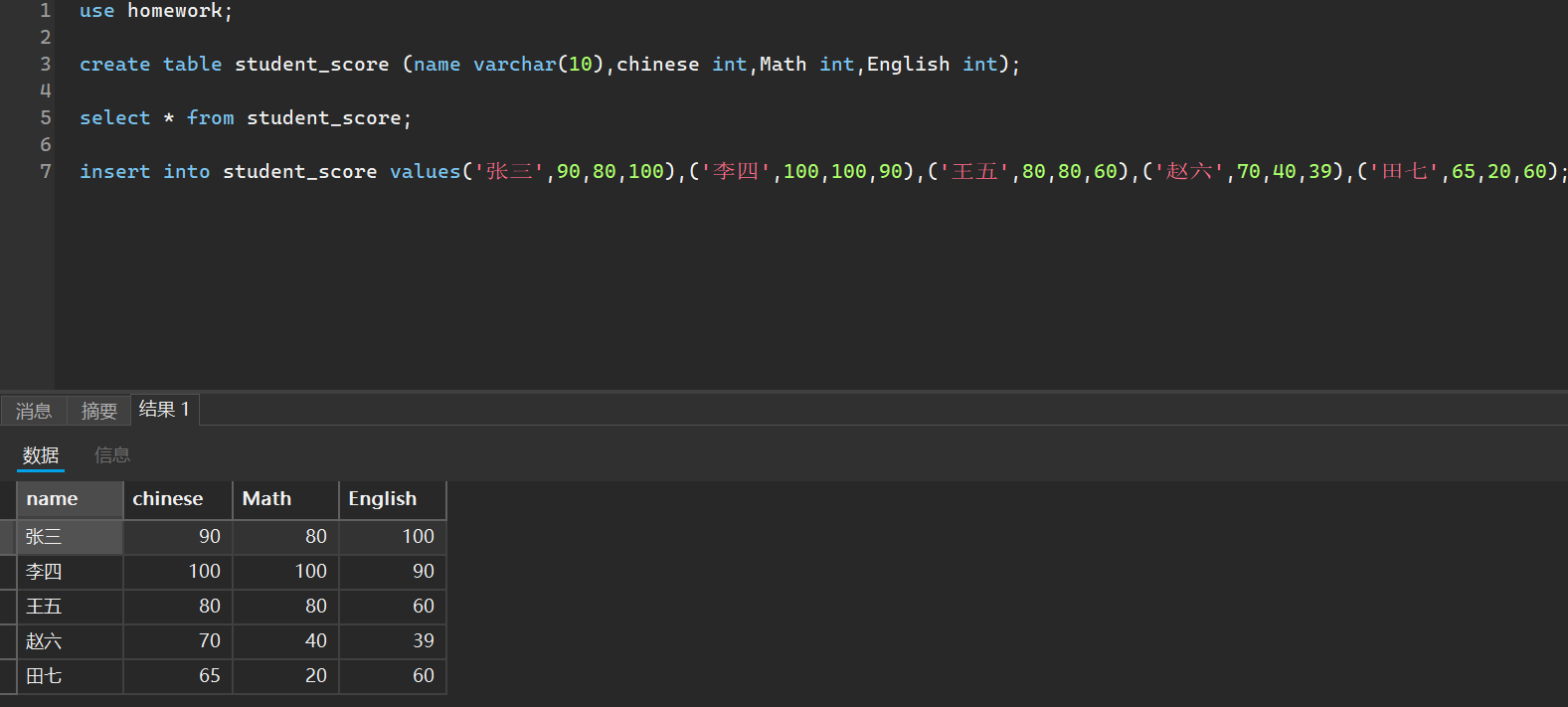Image resolution: width=1568 pixels, height=707 pixels.
Task: Select the 王五 name cell
Action: [70, 607]
